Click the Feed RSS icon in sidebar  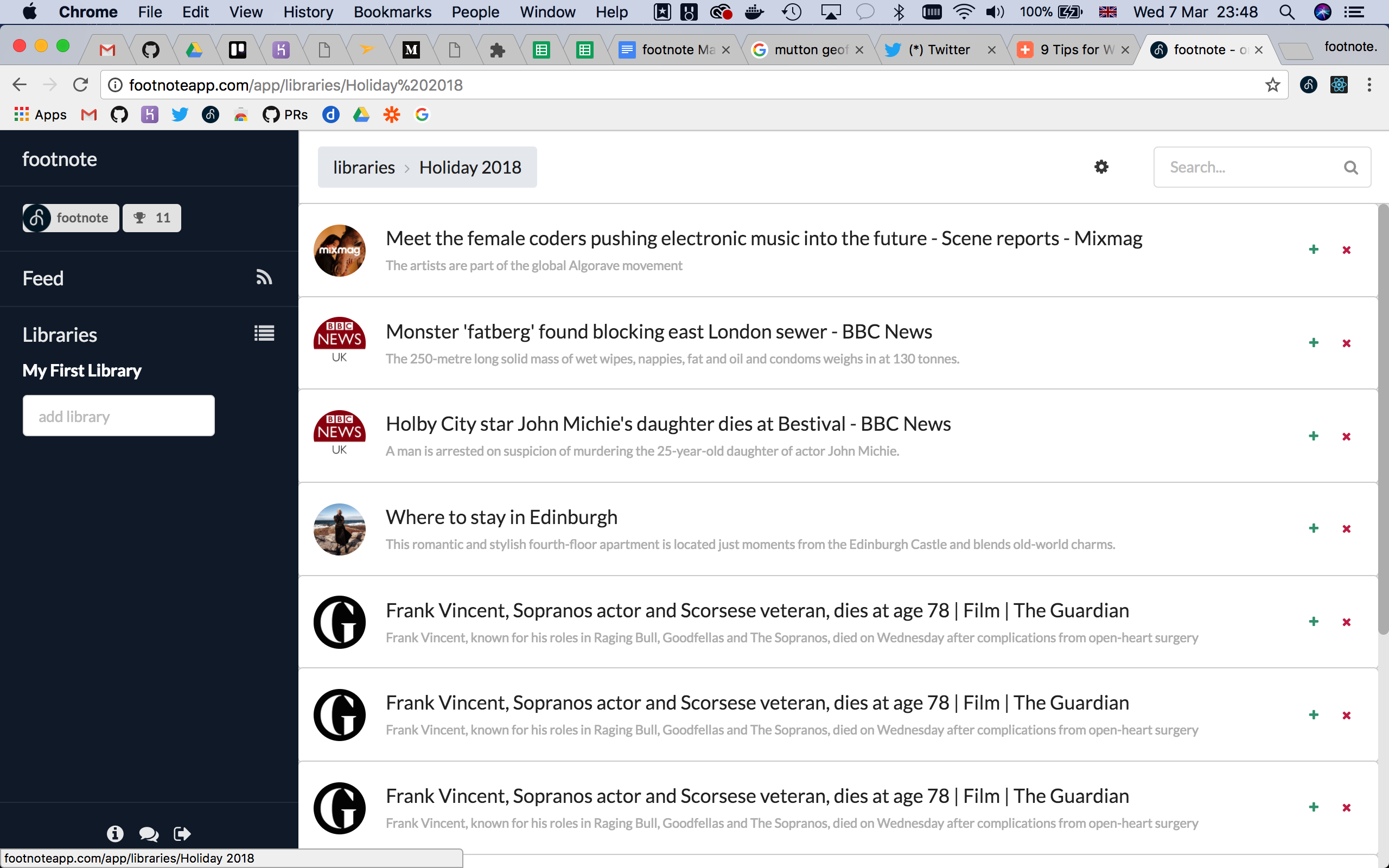click(264, 278)
